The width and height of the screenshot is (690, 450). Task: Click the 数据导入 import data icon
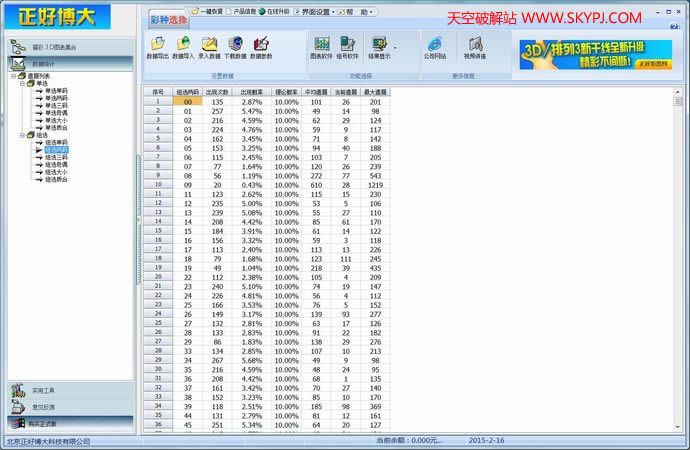pos(184,46)
